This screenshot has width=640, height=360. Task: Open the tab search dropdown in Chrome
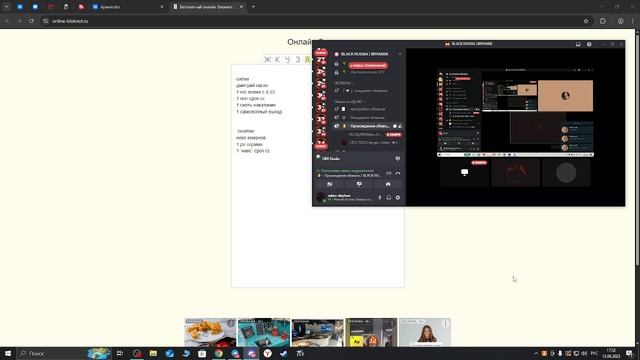(6, 7)
